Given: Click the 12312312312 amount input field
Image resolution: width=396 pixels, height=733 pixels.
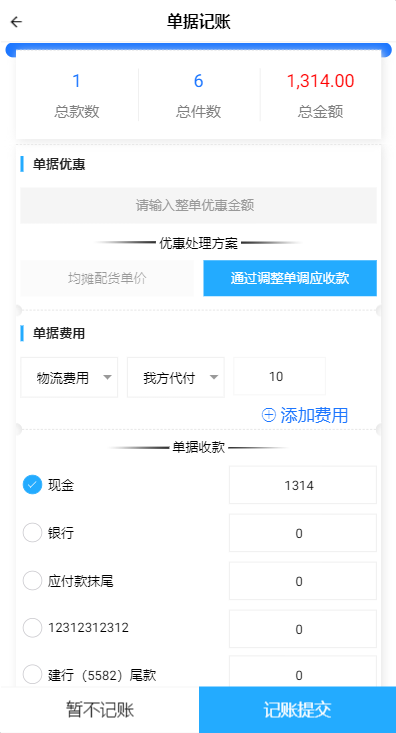Looking at the screenshot, I should click(303, 629).
